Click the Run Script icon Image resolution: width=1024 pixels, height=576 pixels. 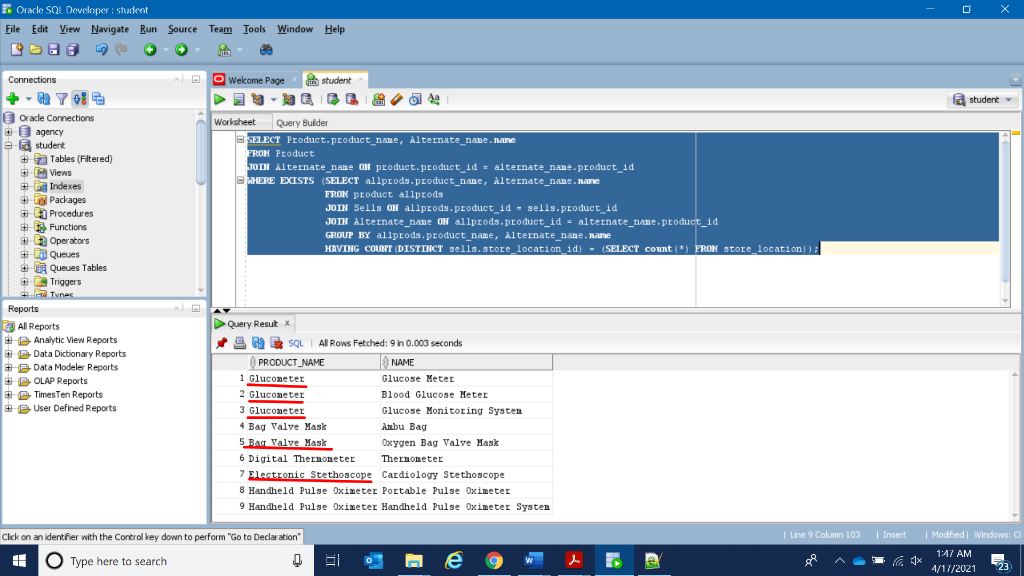[239, 99]
